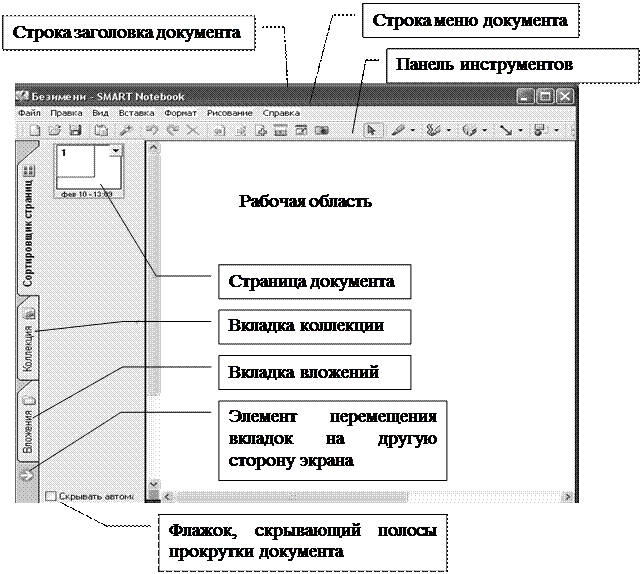
Task: Expand the Line tool dropdown arrow
Action: click(520, 131)
